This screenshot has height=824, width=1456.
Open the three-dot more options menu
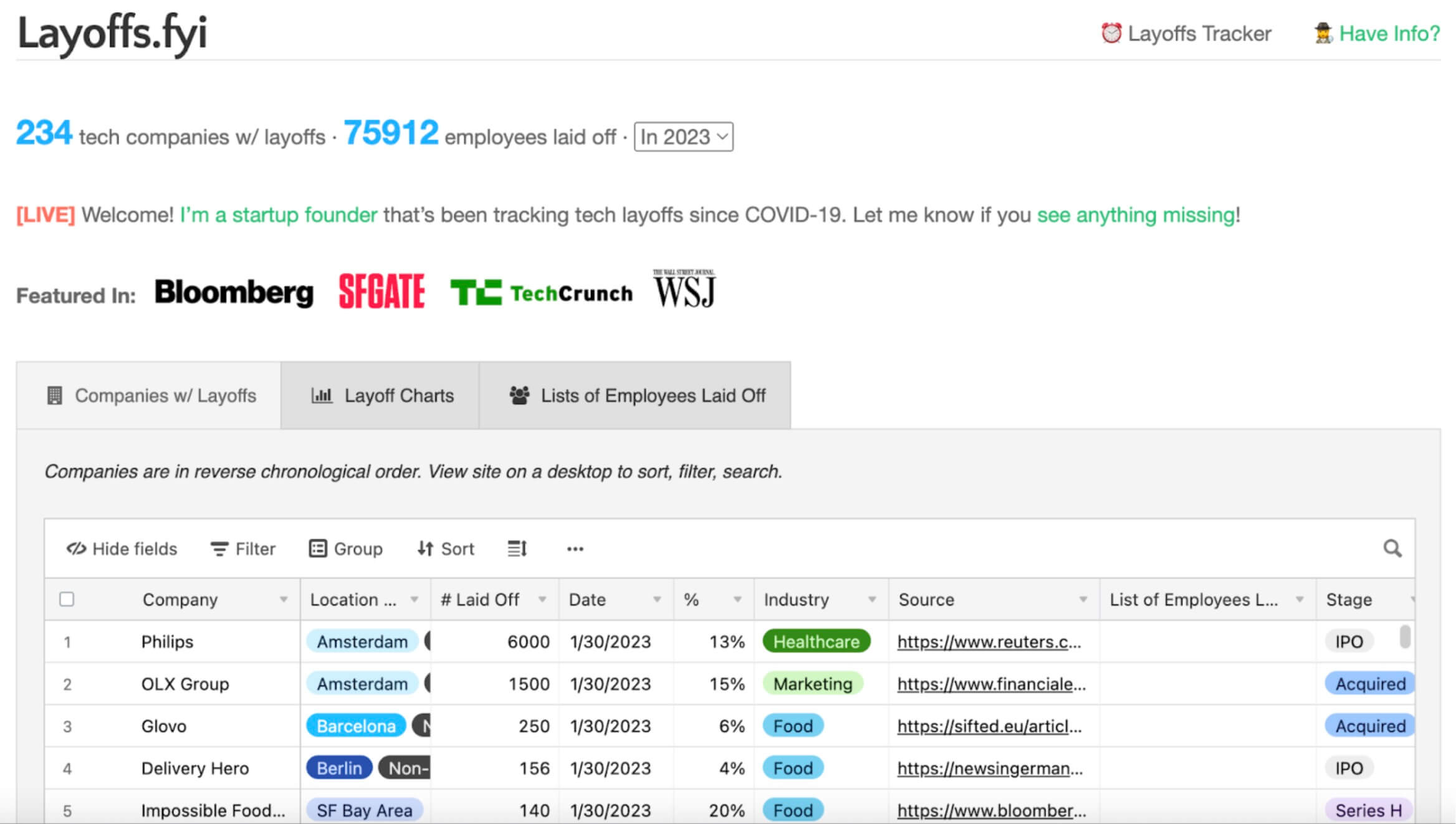click(x=575, y=549)
